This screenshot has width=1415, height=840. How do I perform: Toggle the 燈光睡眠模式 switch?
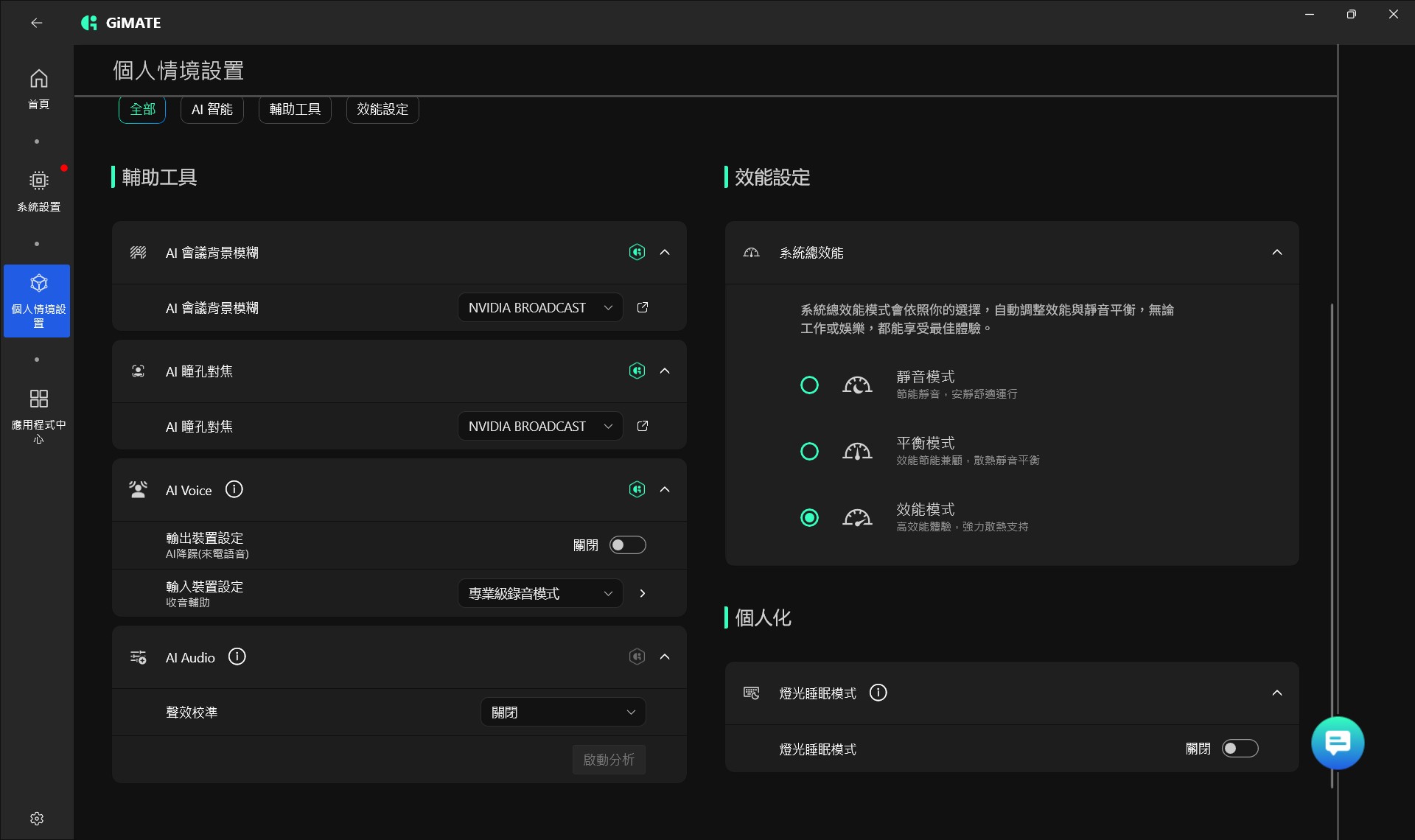1240,749
